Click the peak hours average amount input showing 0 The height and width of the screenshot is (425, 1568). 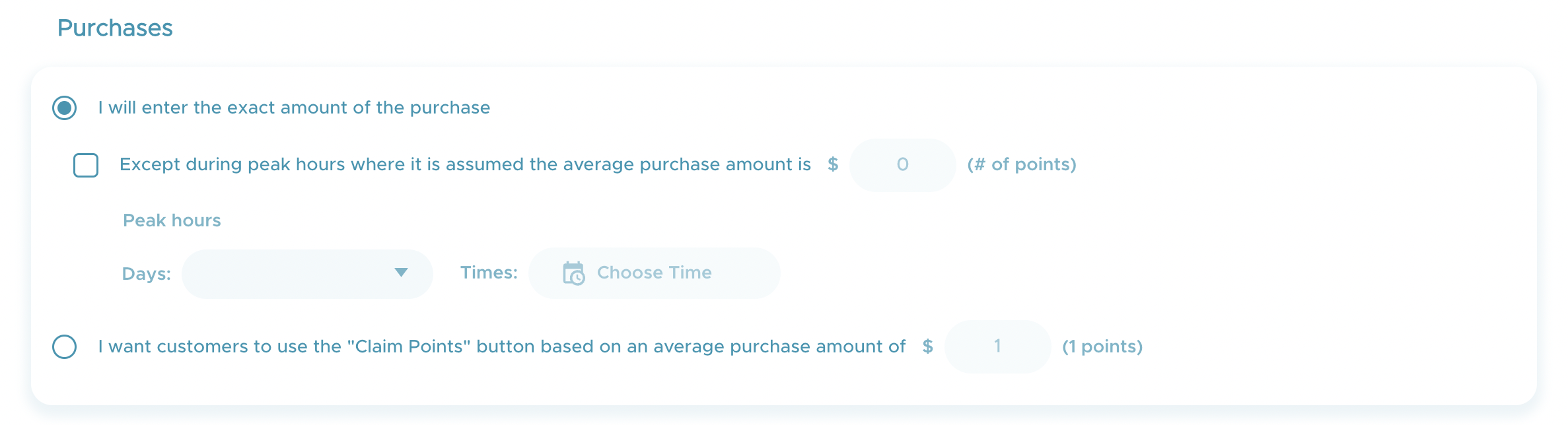[902, 165]
